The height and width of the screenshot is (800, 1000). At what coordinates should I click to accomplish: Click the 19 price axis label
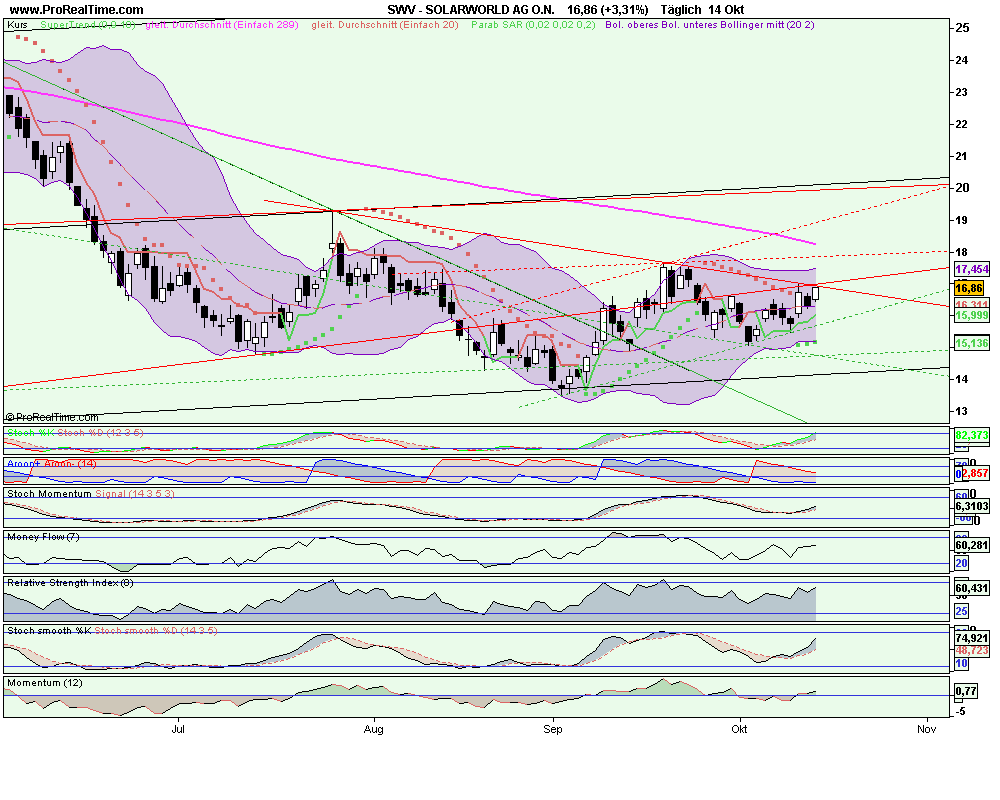click(961, 220)
